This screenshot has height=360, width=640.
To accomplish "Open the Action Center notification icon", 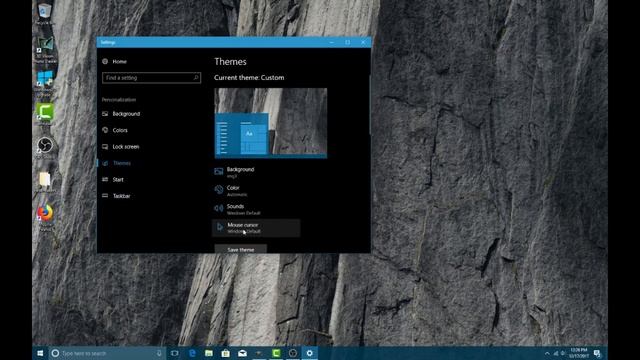I will coord(597,353).
